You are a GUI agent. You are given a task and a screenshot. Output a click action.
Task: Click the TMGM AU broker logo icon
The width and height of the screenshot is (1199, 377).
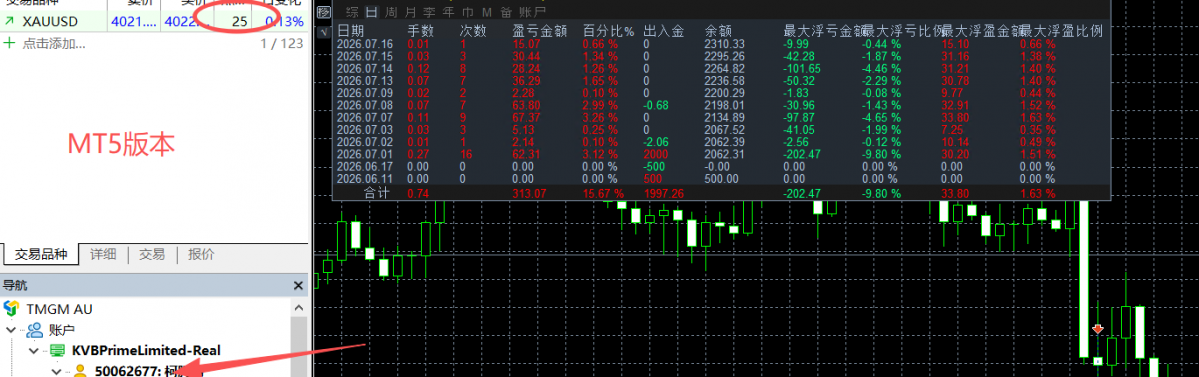pos(10,309)
